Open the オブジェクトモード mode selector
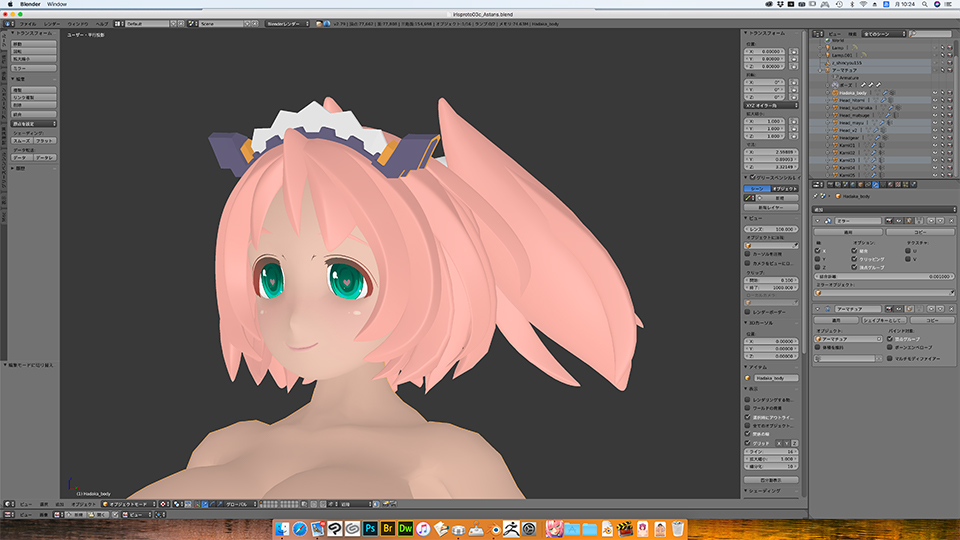The width and height of the screenshot is (960, 540). tap(129, 504)
